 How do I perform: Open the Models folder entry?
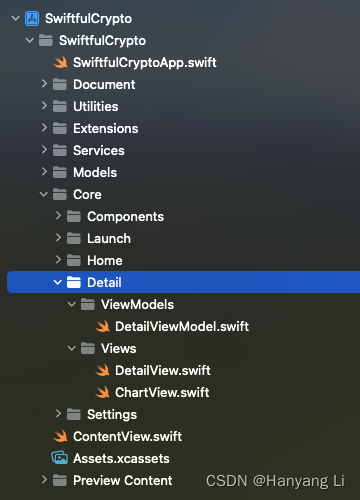pyautogui.click(x=95, y=172)
